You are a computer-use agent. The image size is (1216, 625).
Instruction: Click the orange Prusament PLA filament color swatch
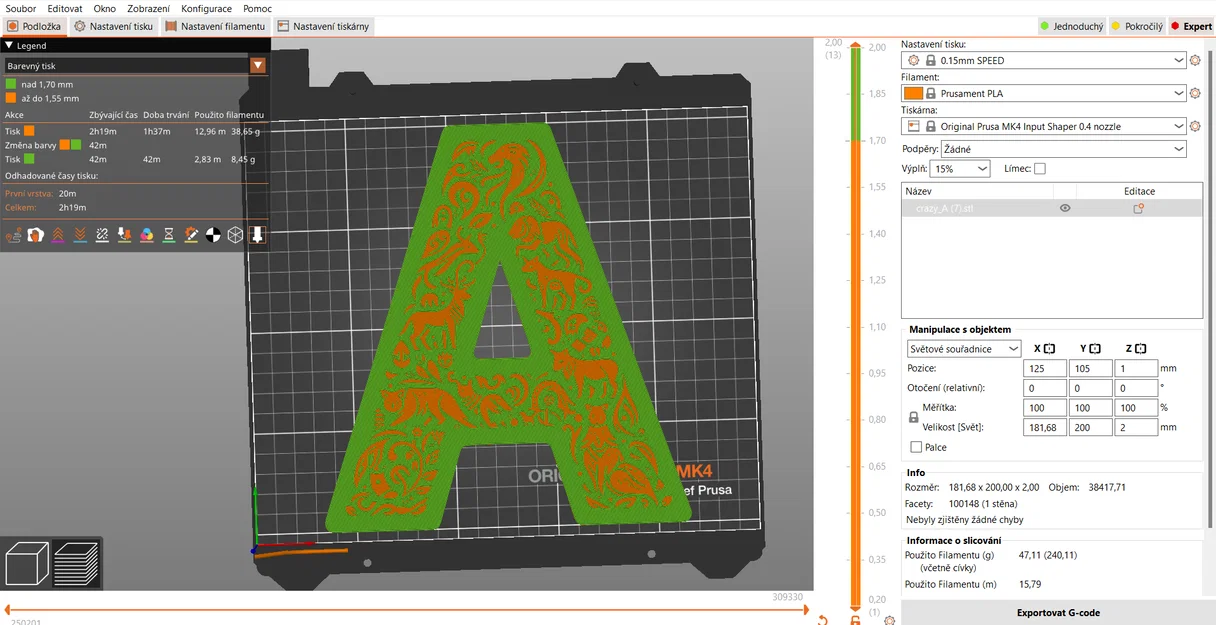[x=912, y=94]
